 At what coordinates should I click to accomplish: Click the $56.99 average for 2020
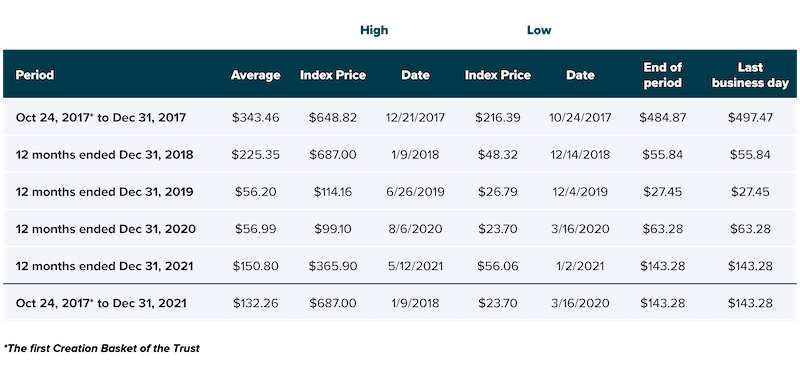click(255, 229)
